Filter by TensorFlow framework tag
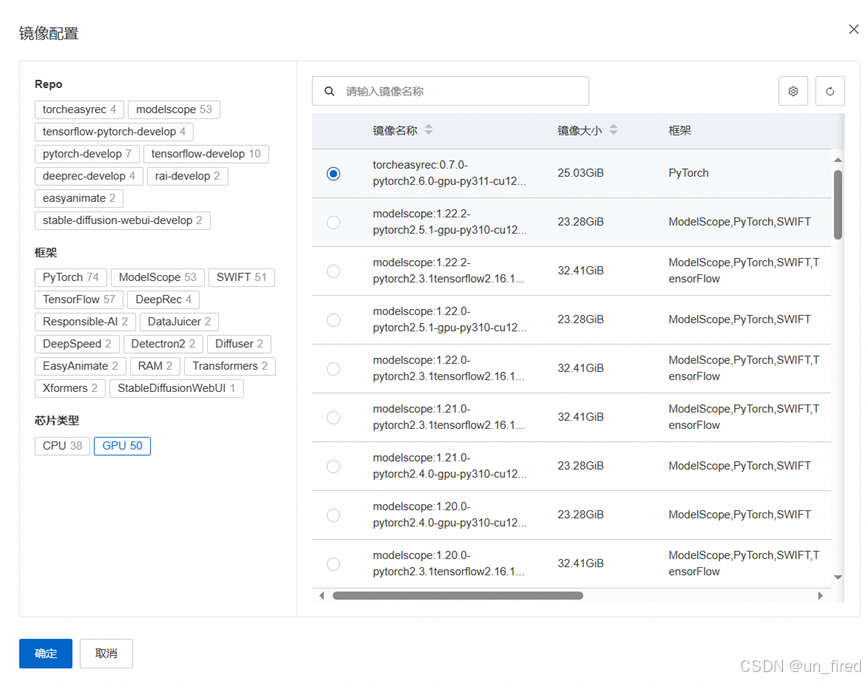The image size is (865, 681). pos(79,299)
